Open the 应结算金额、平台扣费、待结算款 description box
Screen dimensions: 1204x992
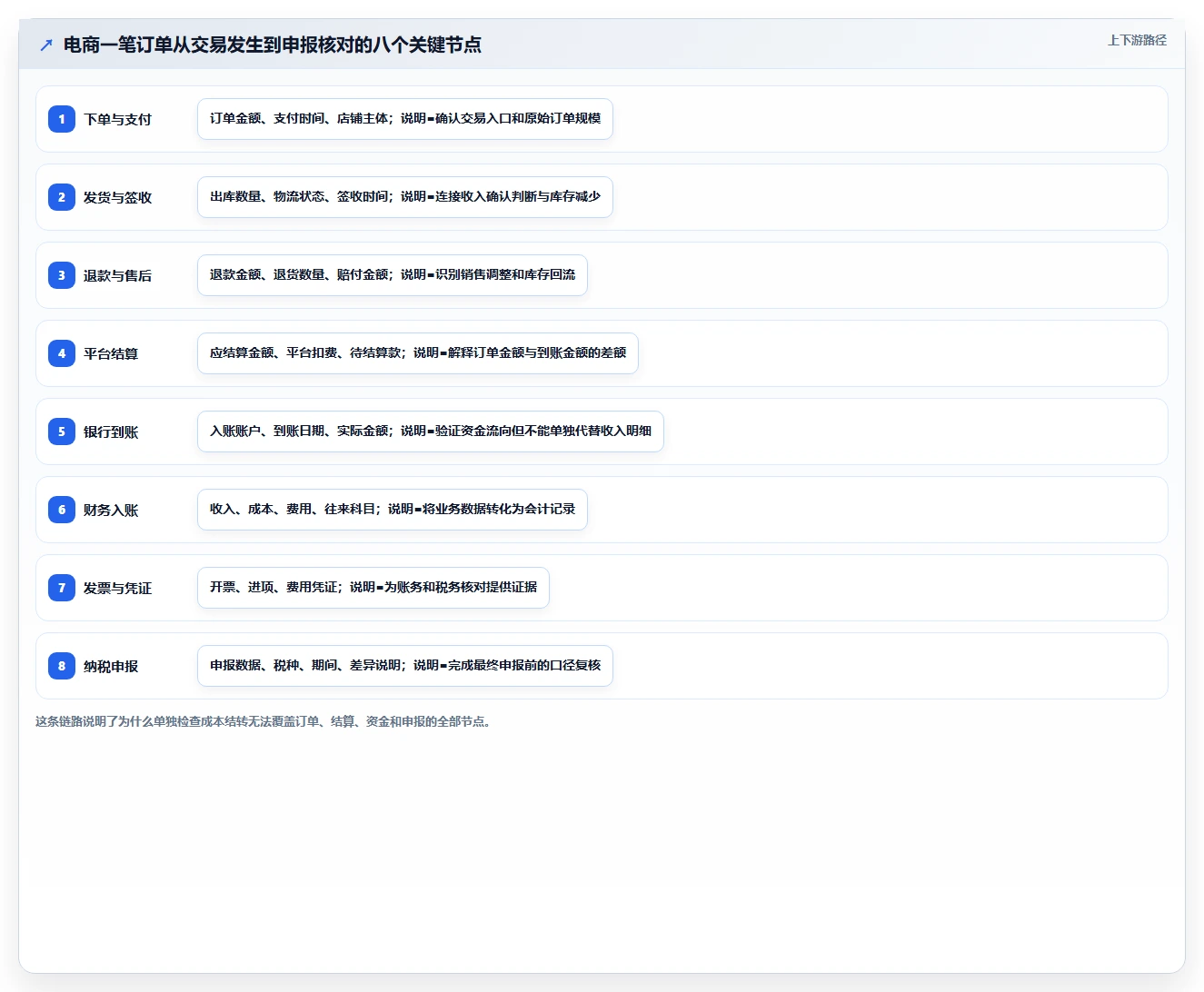(418, 353)
